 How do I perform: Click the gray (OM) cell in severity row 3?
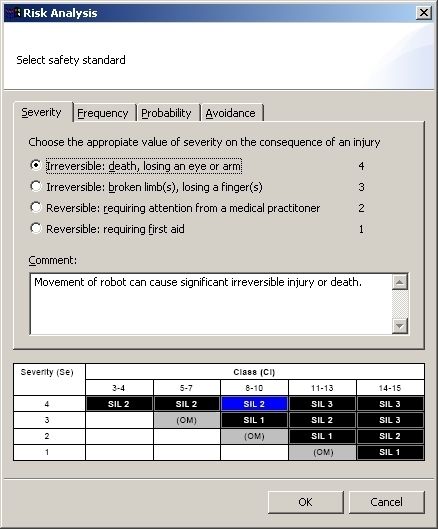click(x=187, y=420)
